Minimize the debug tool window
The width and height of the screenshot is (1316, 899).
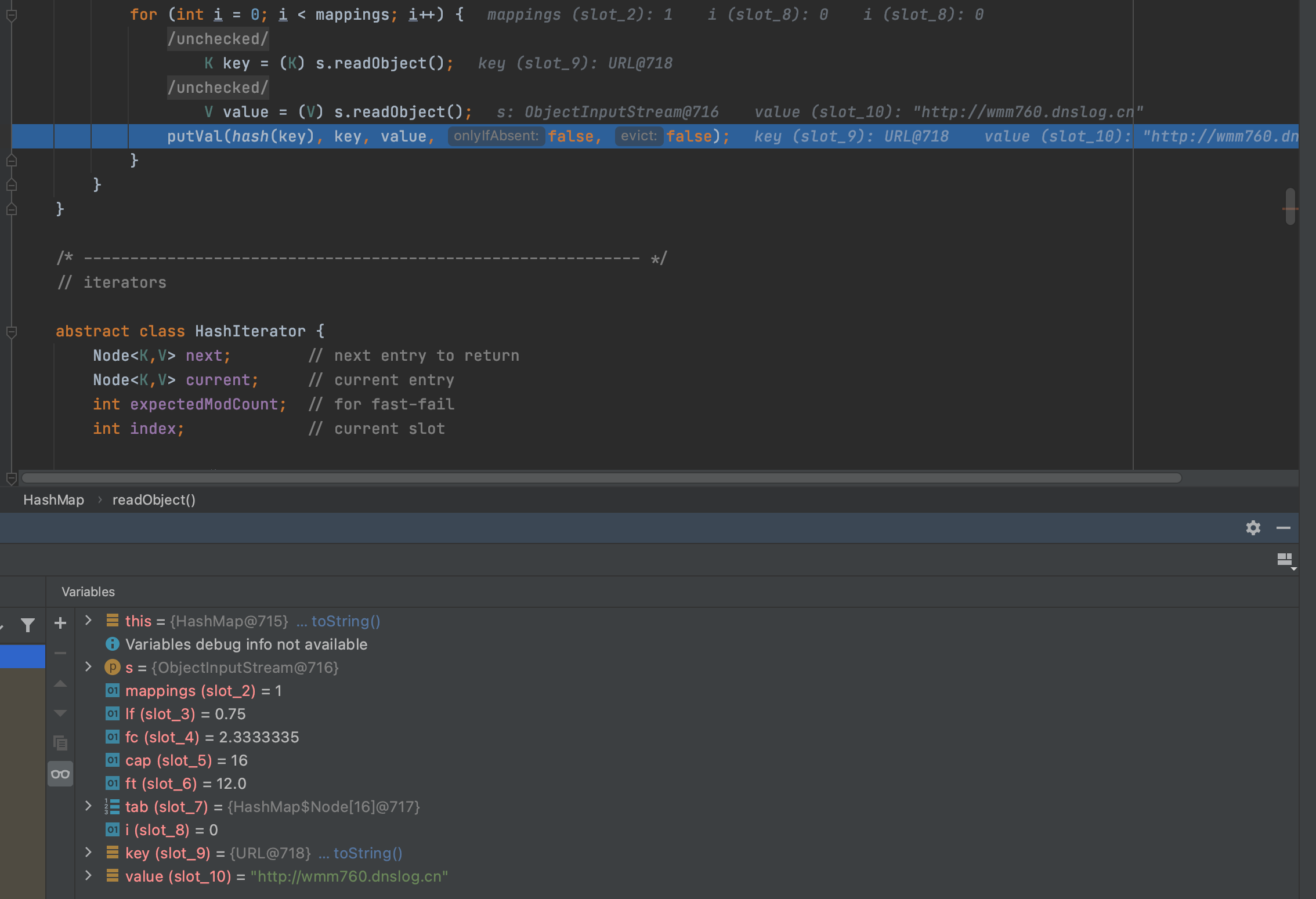click(1283, 528)
